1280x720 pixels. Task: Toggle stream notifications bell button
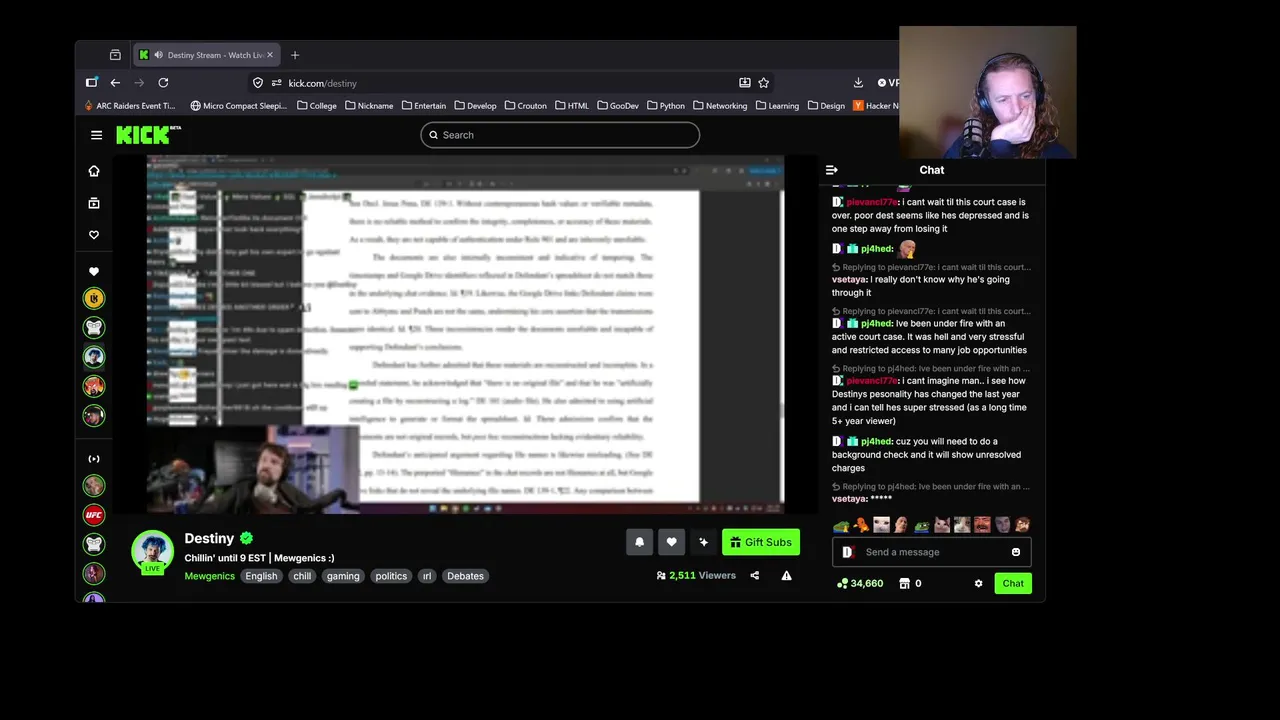(640, 542)
